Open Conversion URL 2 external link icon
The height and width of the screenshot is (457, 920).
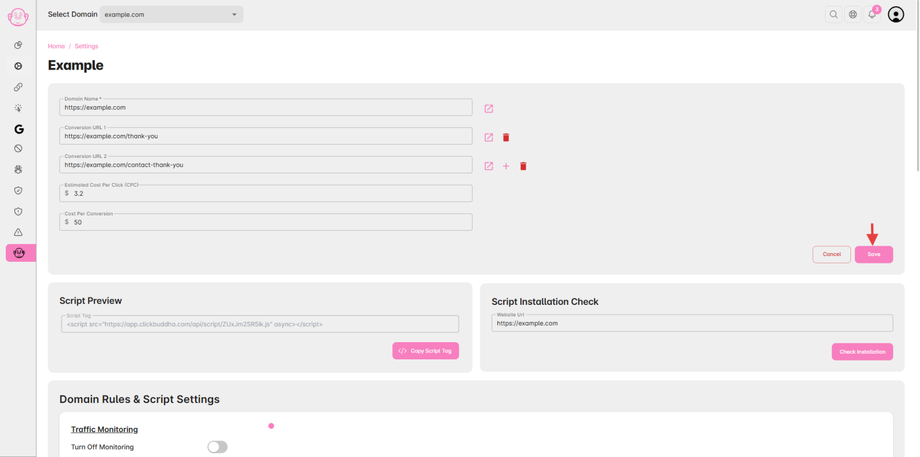click(488, 166)
